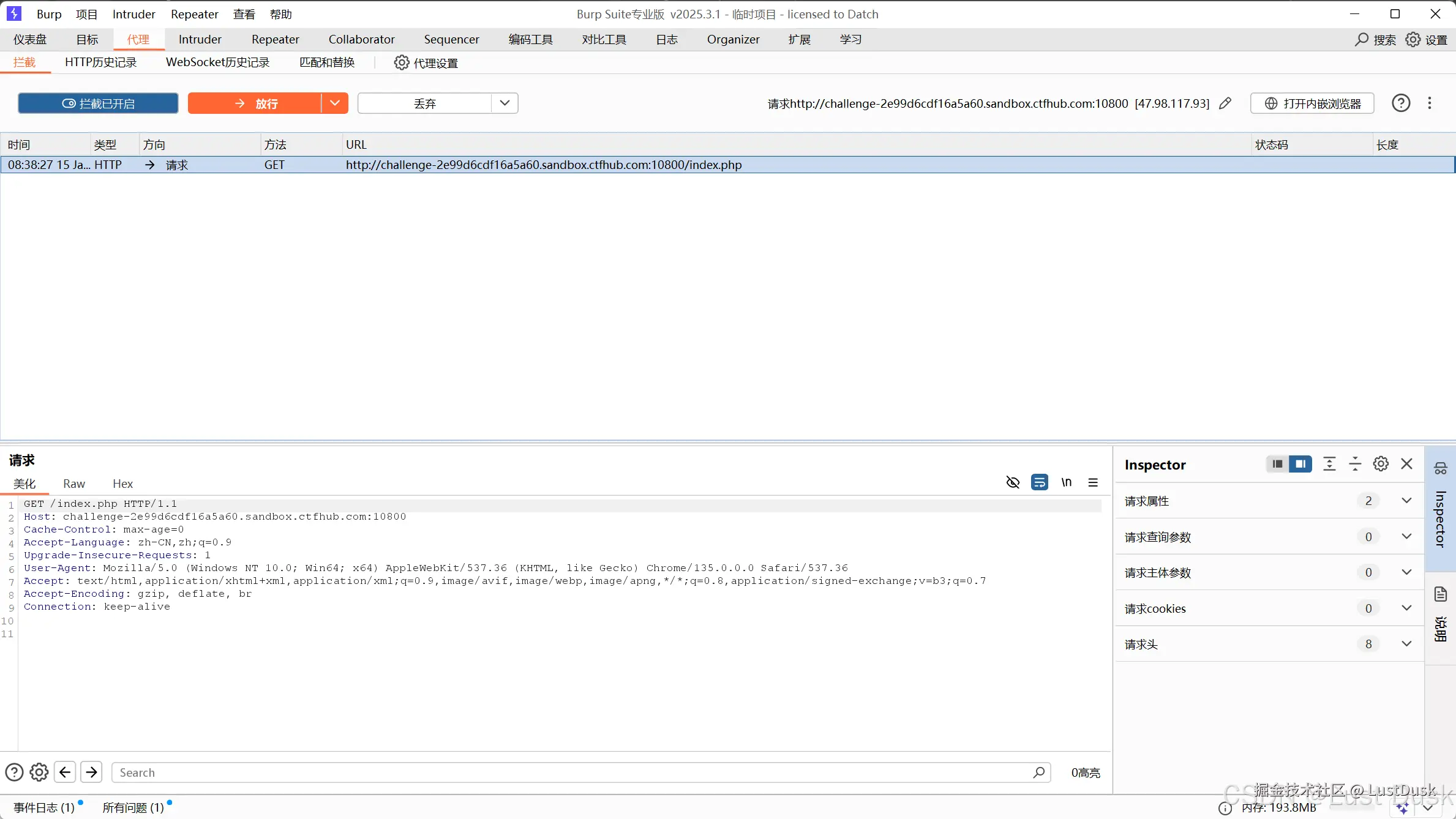Click the memory info icon in status bar
The height and width of the screenshot is (819, 1456).
[x=1225, y=809]
